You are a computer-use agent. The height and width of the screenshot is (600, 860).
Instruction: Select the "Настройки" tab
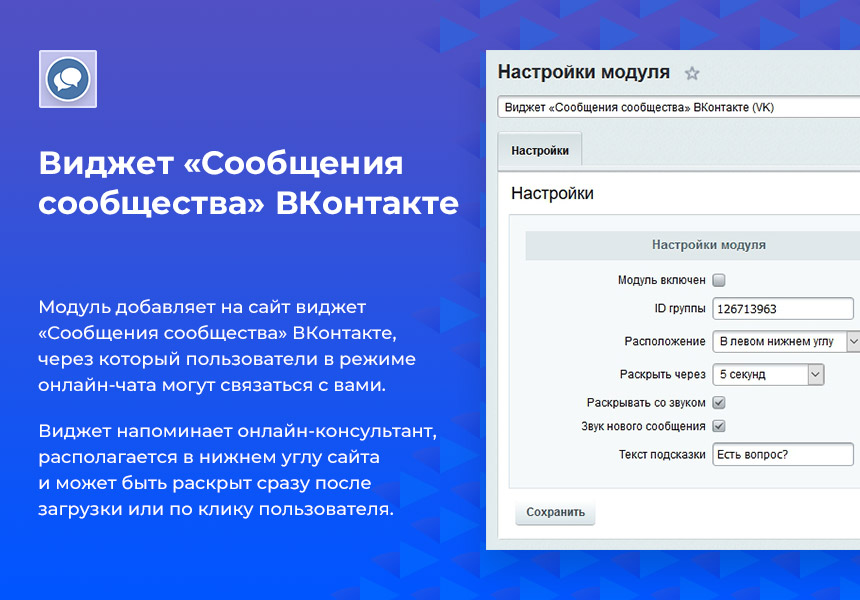point(540,149)
